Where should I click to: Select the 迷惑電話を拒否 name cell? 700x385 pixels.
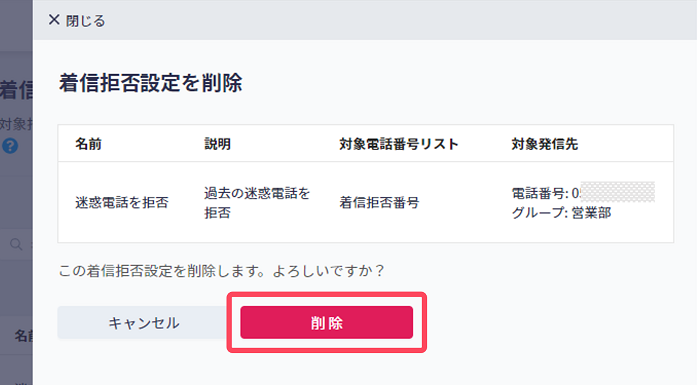[x=122, y=202]
